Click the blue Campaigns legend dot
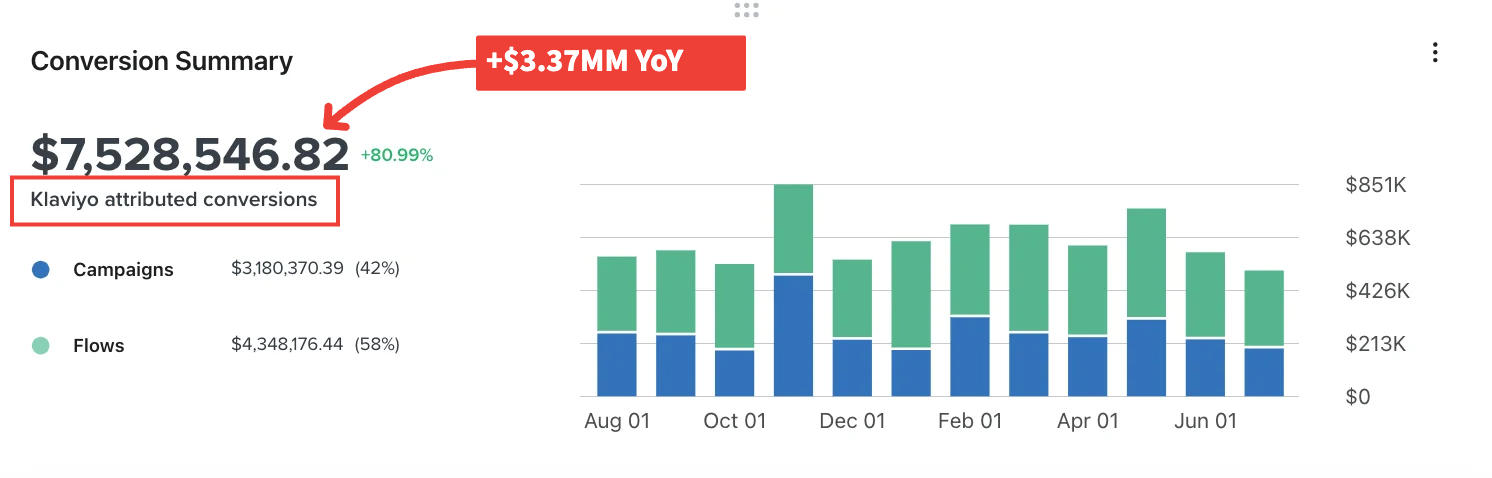 coord(41,269)
